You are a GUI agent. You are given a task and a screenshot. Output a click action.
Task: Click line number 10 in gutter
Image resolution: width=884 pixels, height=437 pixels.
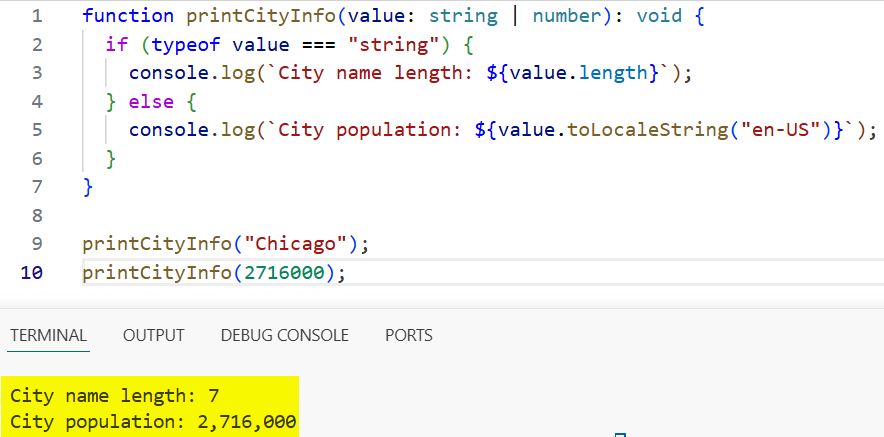[x=32, y=273]
